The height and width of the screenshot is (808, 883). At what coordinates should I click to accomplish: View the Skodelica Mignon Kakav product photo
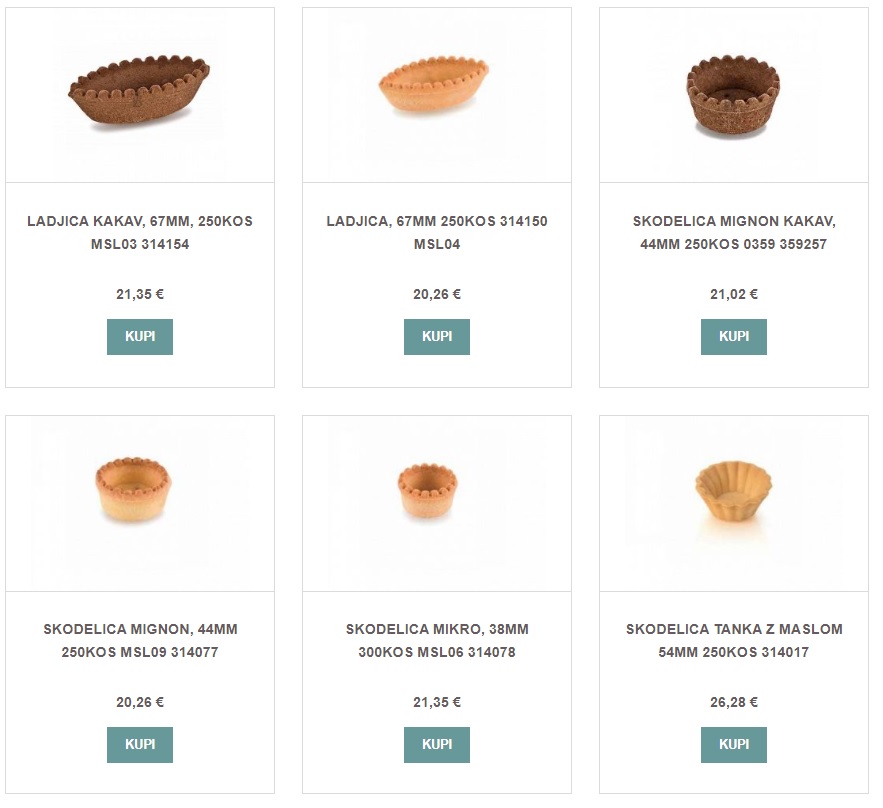pos(733,95)
